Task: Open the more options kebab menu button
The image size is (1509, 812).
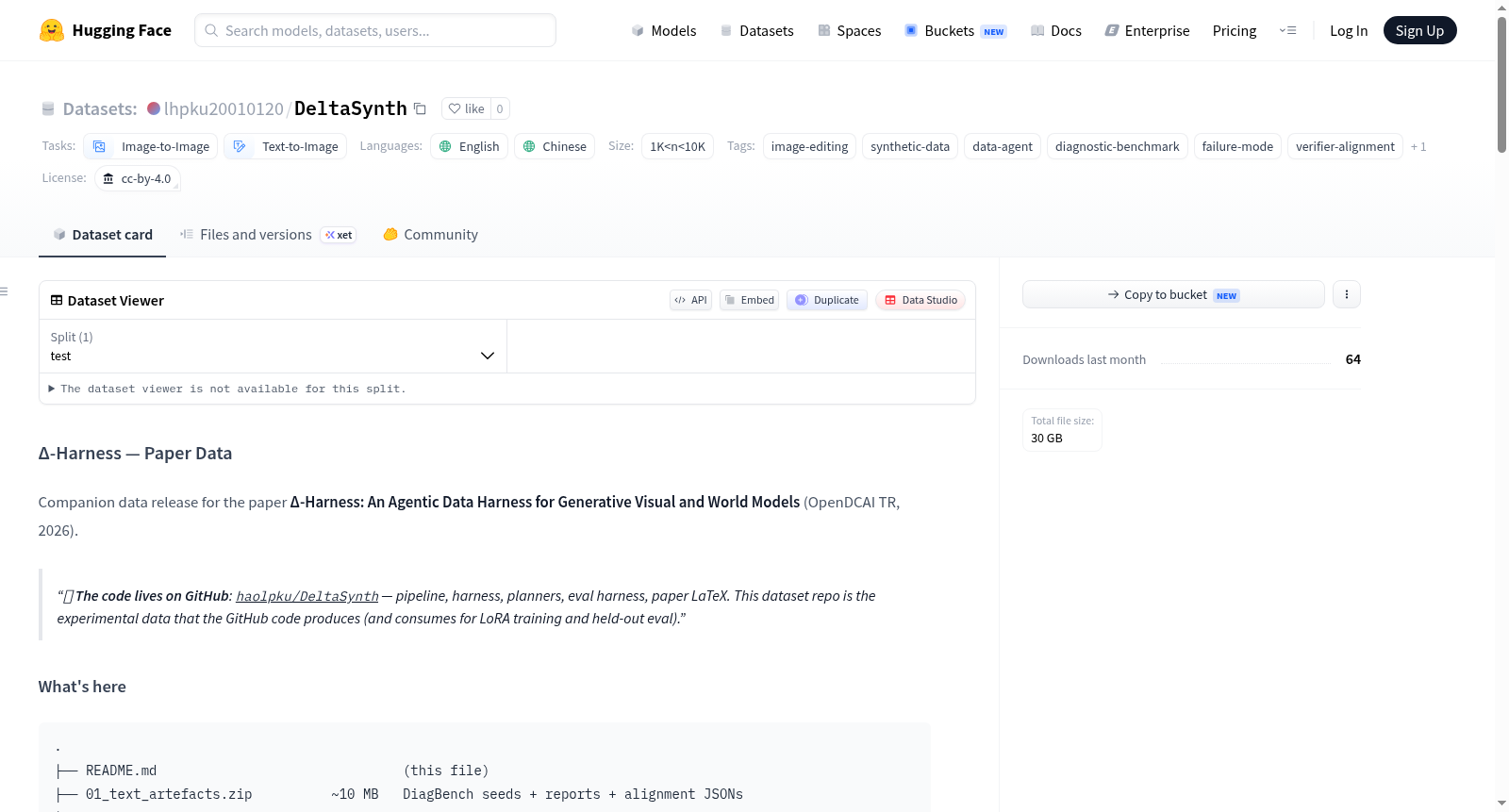Action: click(x=1347, y=294)
